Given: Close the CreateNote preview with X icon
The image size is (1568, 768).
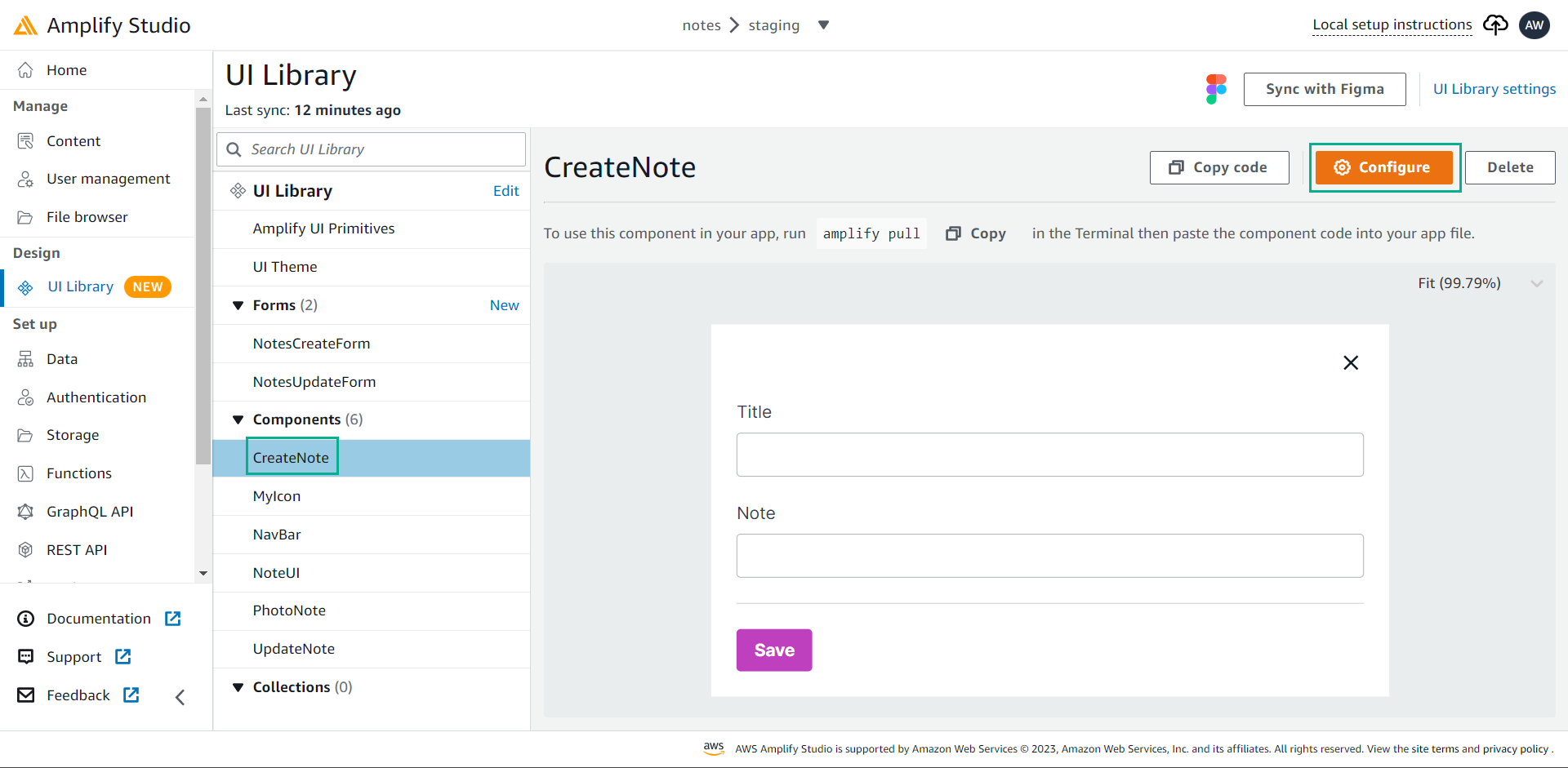Looking at the screenshot, I should [x=1351, y=362].
